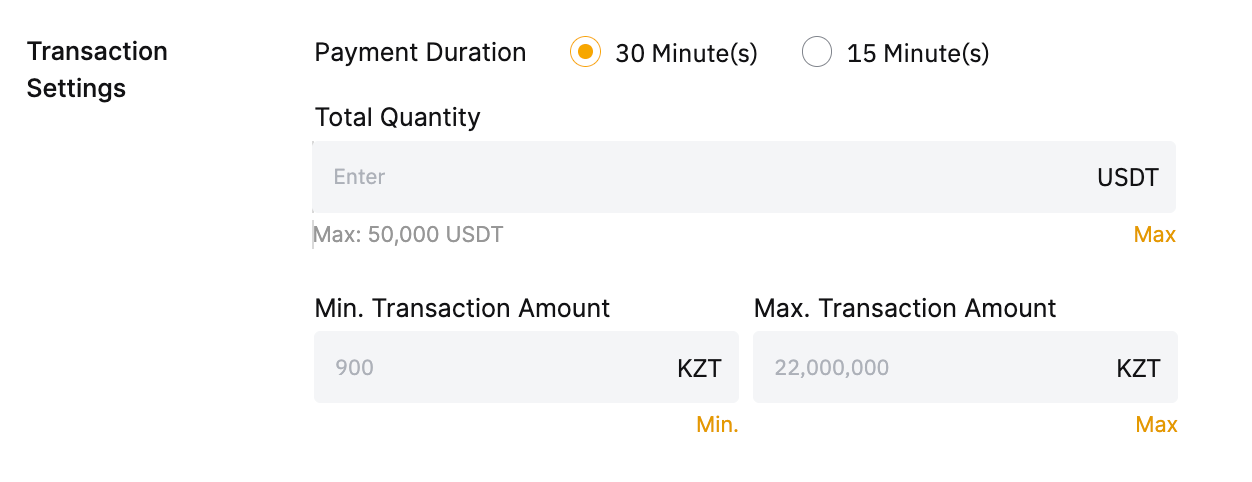Click the orange Min. link
The height and width of the screenshot is (482, 1252).
(x=717, y=425)
